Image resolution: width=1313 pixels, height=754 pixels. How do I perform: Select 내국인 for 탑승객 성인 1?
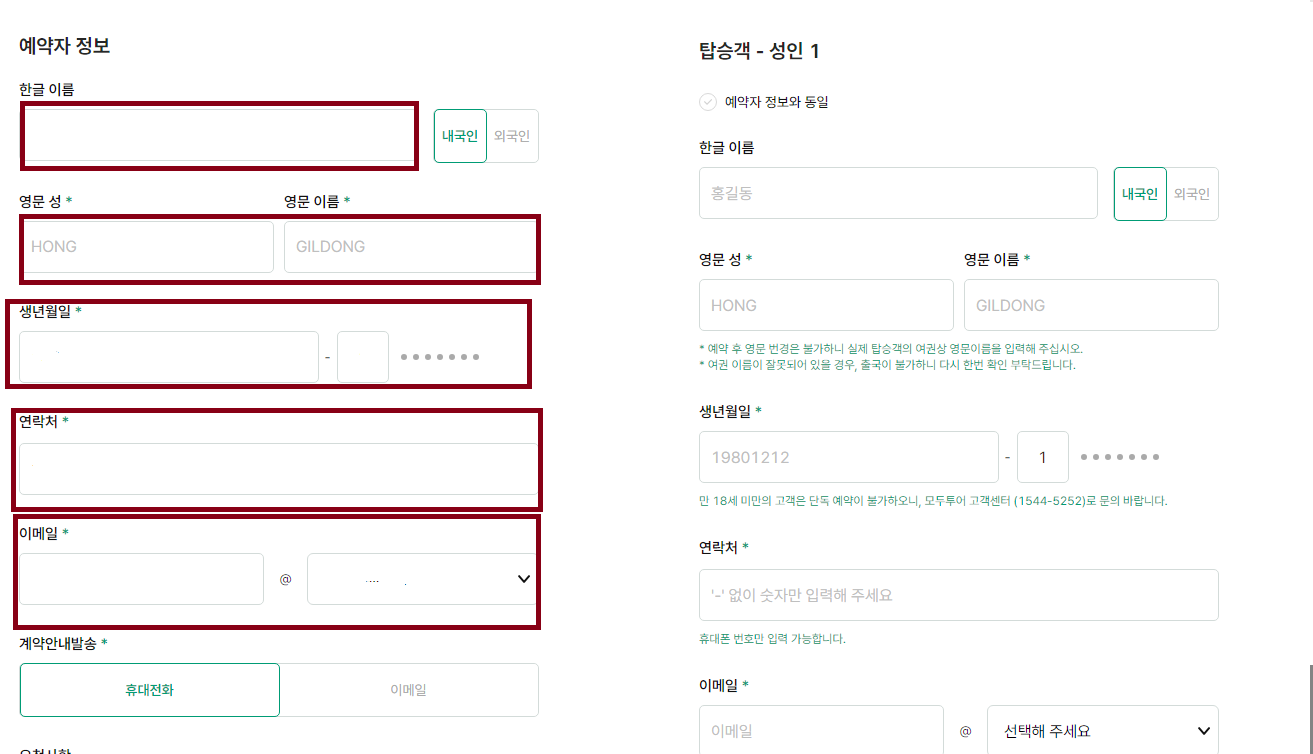click(1140, 194)
